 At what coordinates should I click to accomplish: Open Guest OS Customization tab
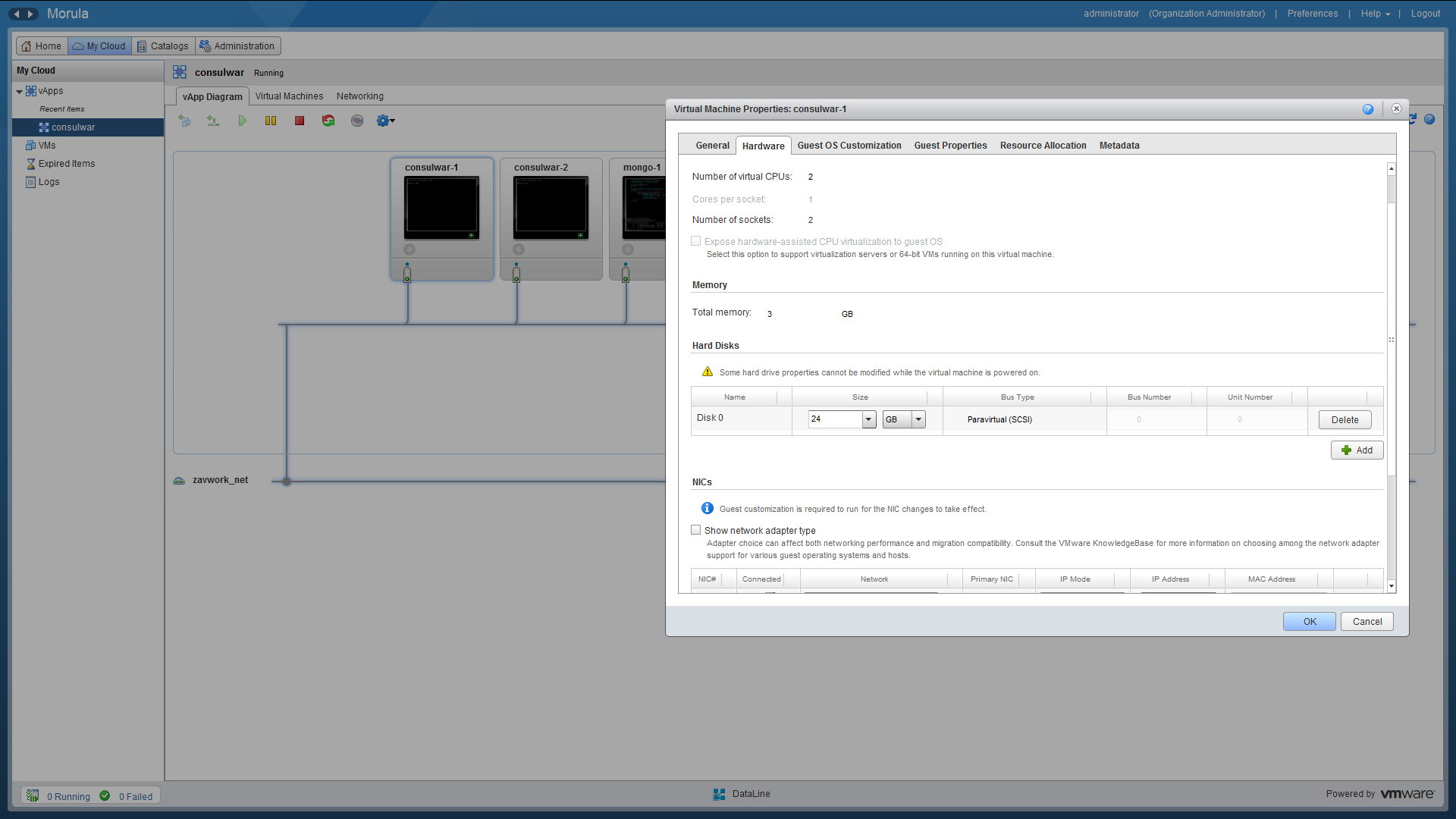(849, 146)
